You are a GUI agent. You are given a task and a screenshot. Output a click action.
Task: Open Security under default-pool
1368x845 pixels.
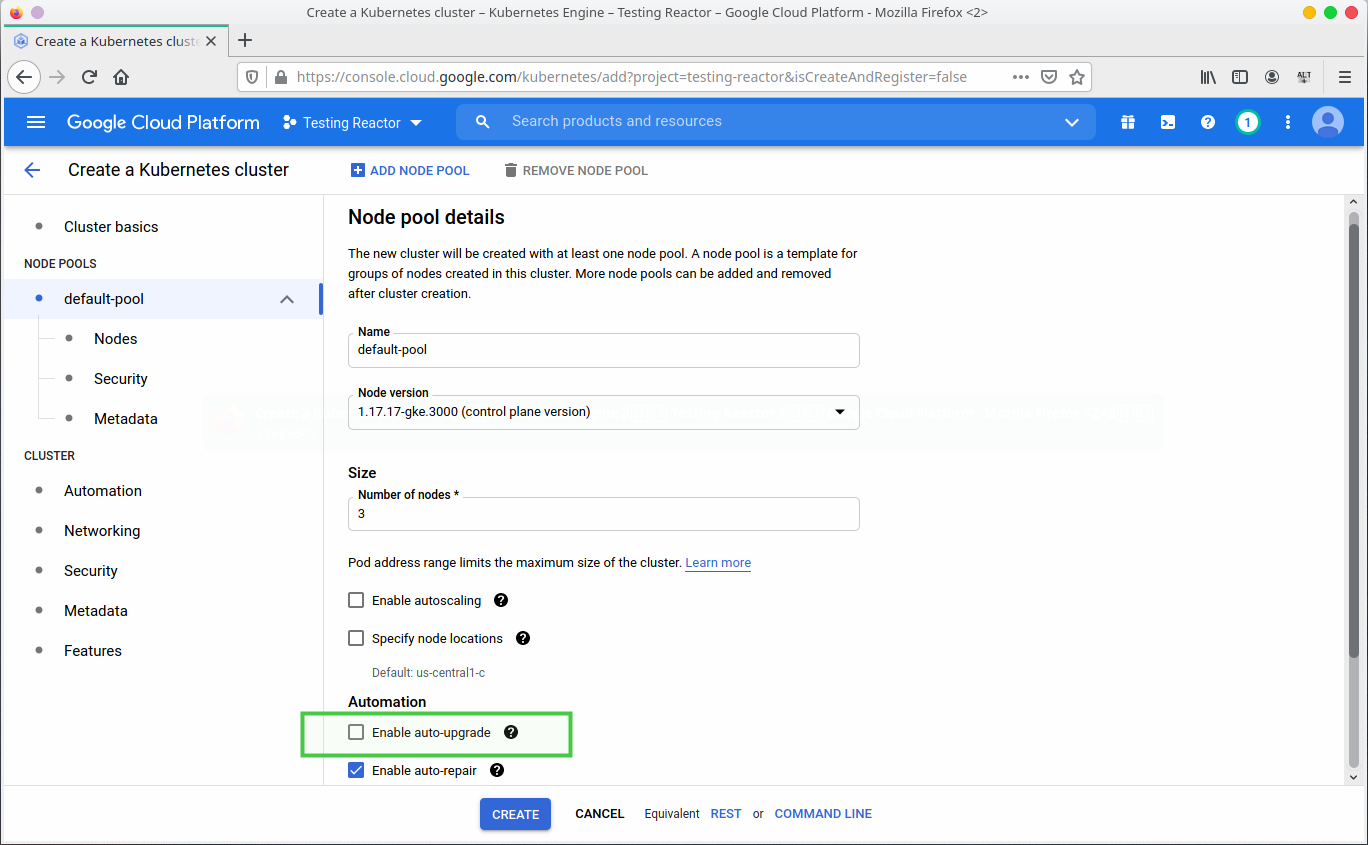tap(121, 379)
